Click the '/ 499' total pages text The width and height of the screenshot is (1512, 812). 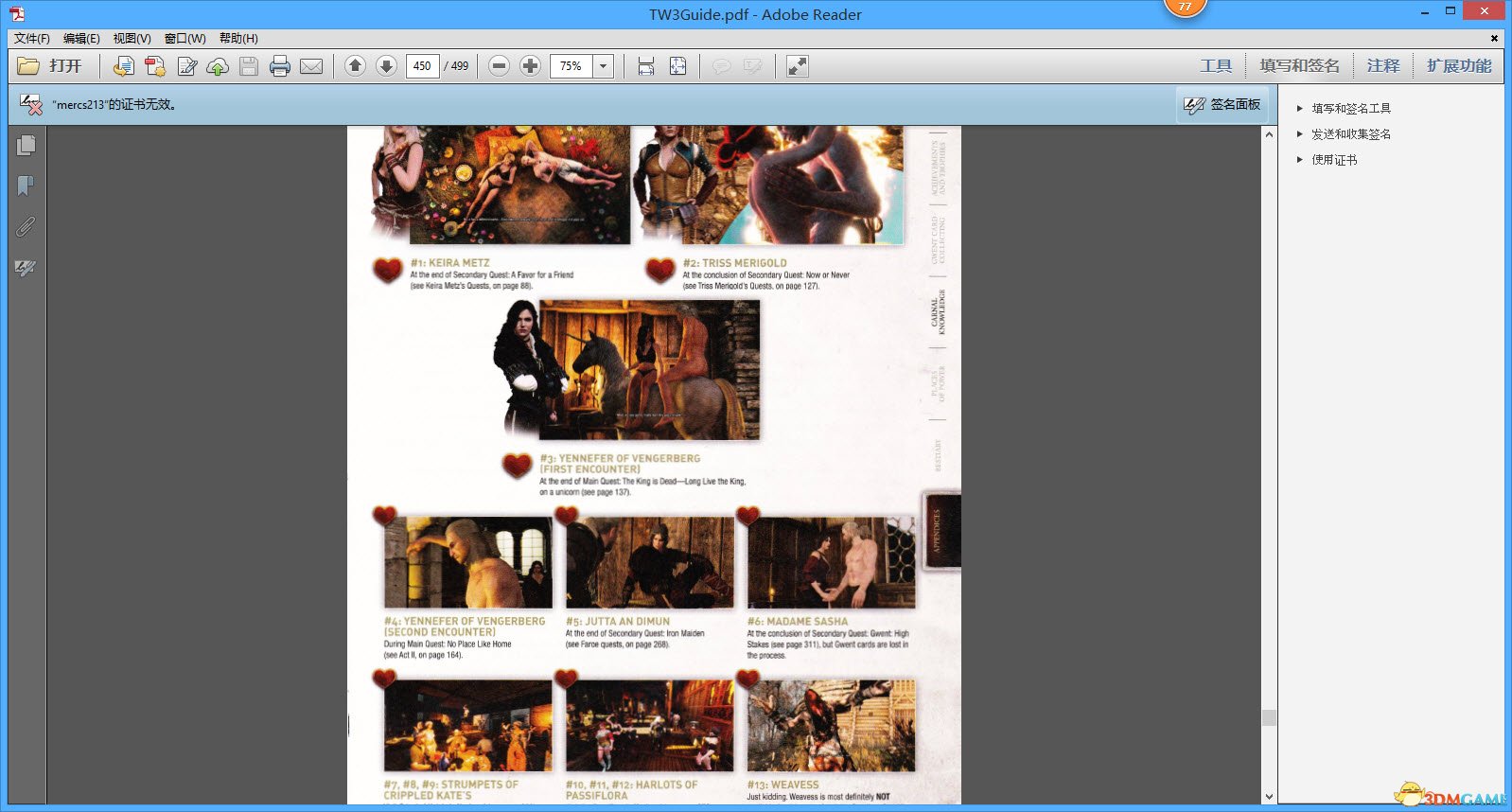[457, 66]
